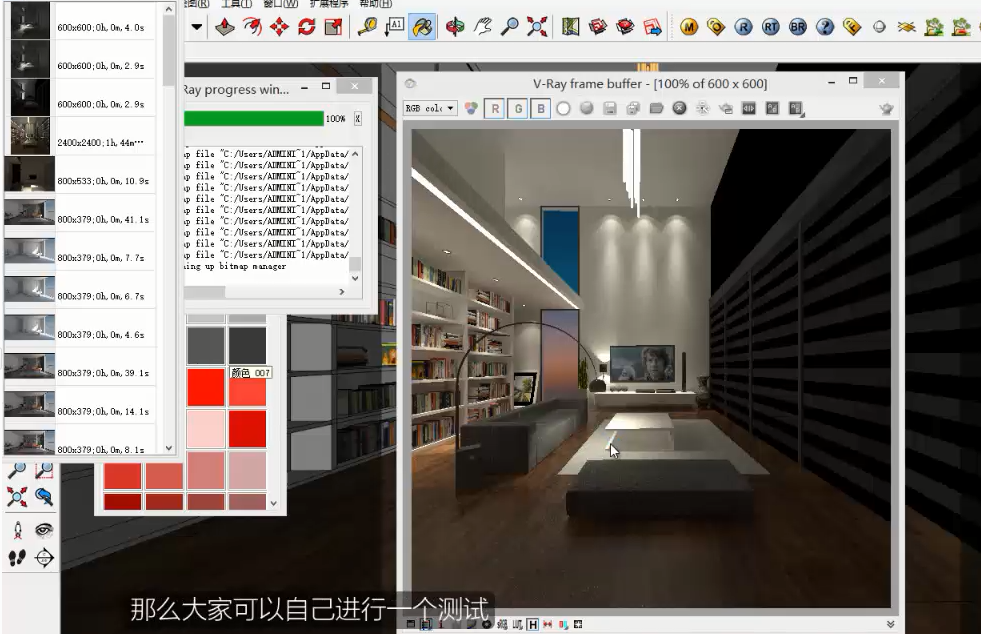Select the Look Around eye tool
The height and width of the screenshot is (634, 981).
click(44, 530)
